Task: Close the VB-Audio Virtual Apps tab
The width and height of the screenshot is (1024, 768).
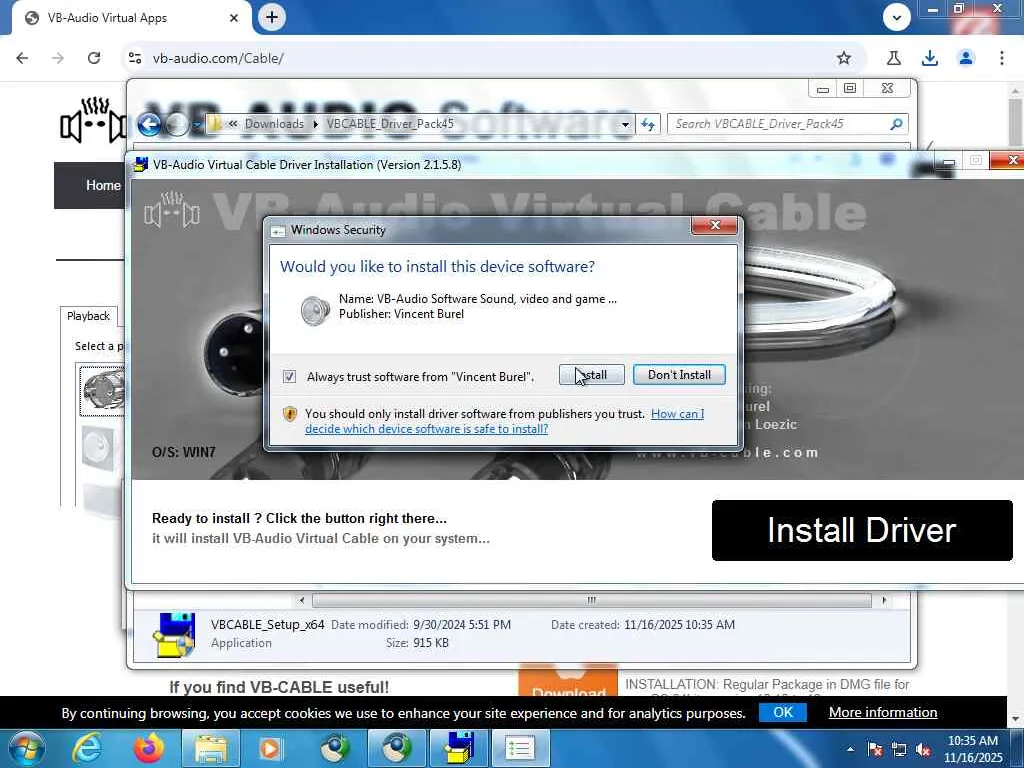Action: pyautogui.click(x=234, y=18)
